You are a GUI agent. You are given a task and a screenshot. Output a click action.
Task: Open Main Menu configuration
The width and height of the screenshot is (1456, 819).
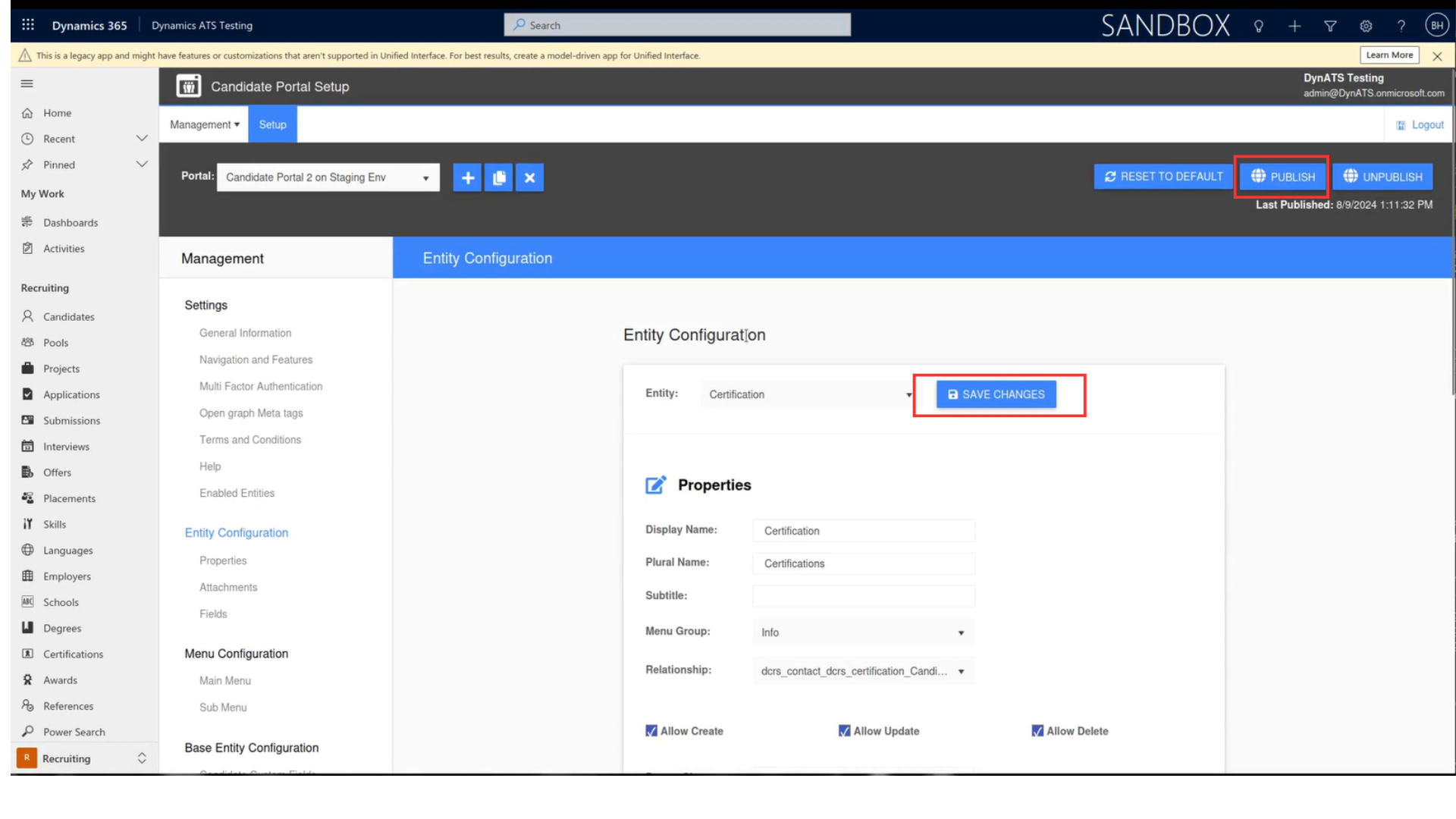click(225, 680)
